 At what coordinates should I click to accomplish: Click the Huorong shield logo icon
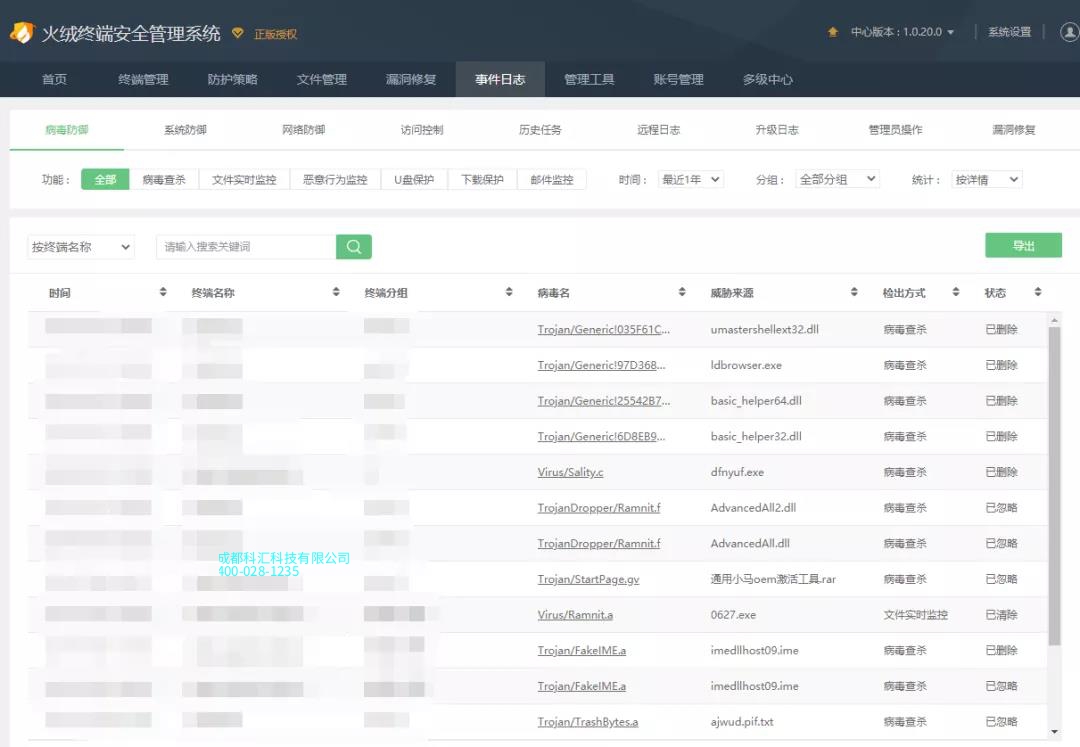(21, 33)
